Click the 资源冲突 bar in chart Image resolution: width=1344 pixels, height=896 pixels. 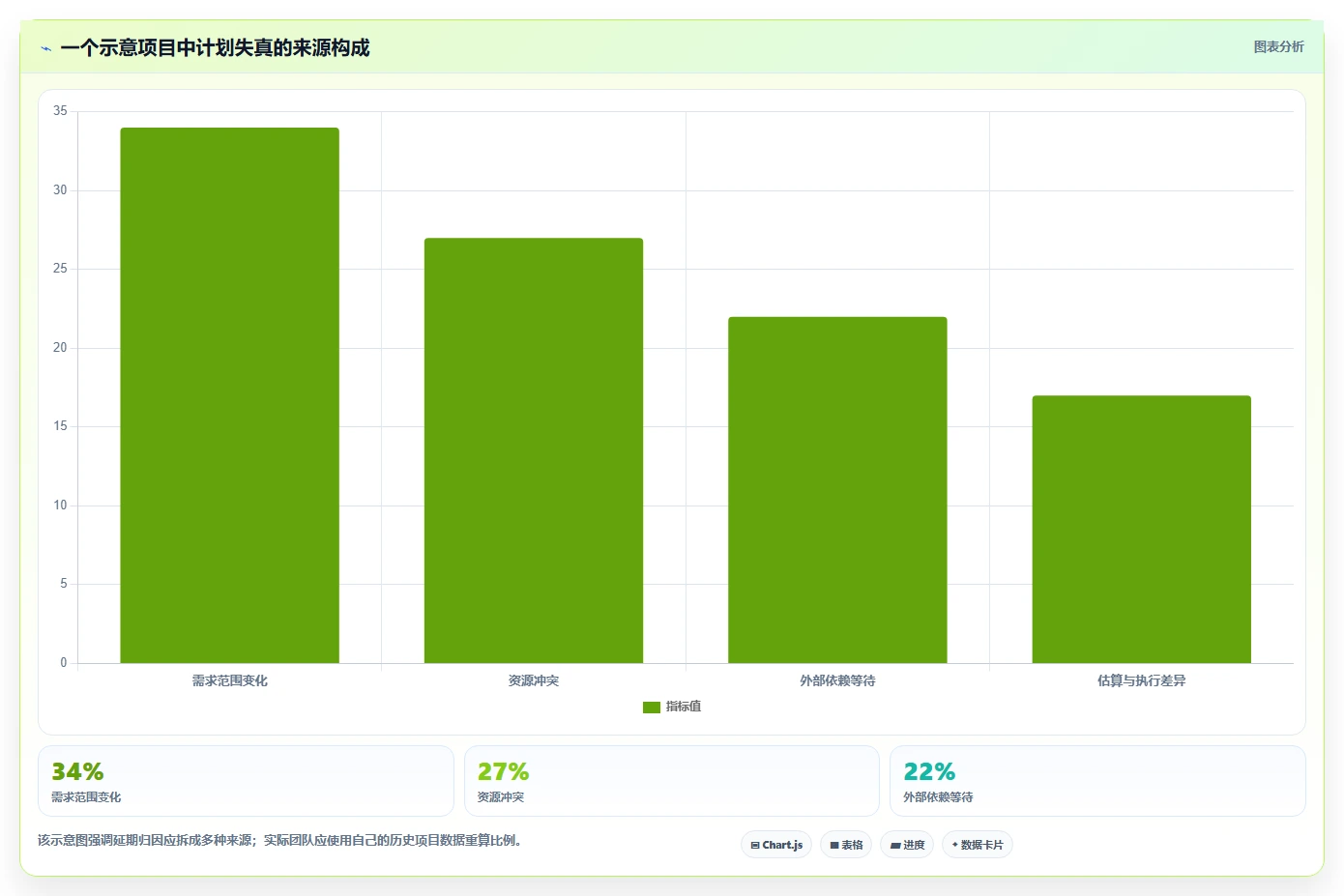(534, 450)
